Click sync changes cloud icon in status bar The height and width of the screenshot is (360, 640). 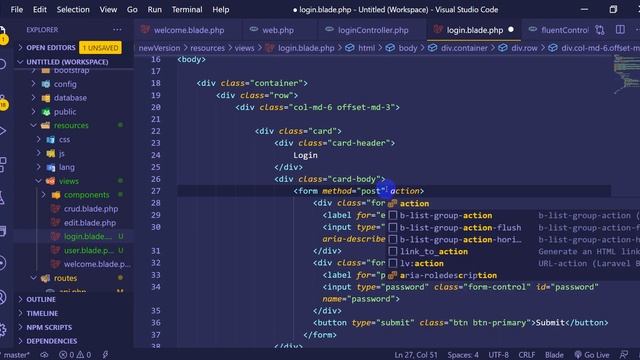(x=44, y=355)
